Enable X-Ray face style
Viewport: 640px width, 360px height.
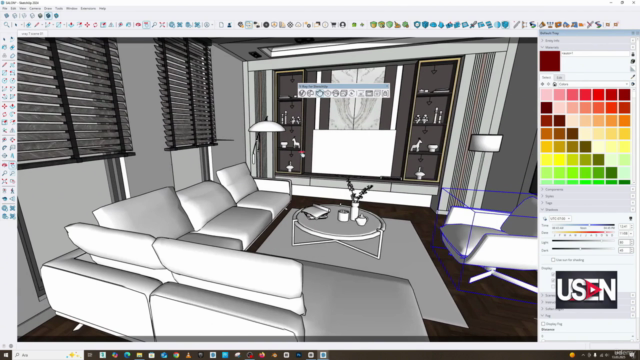(6, 16)
